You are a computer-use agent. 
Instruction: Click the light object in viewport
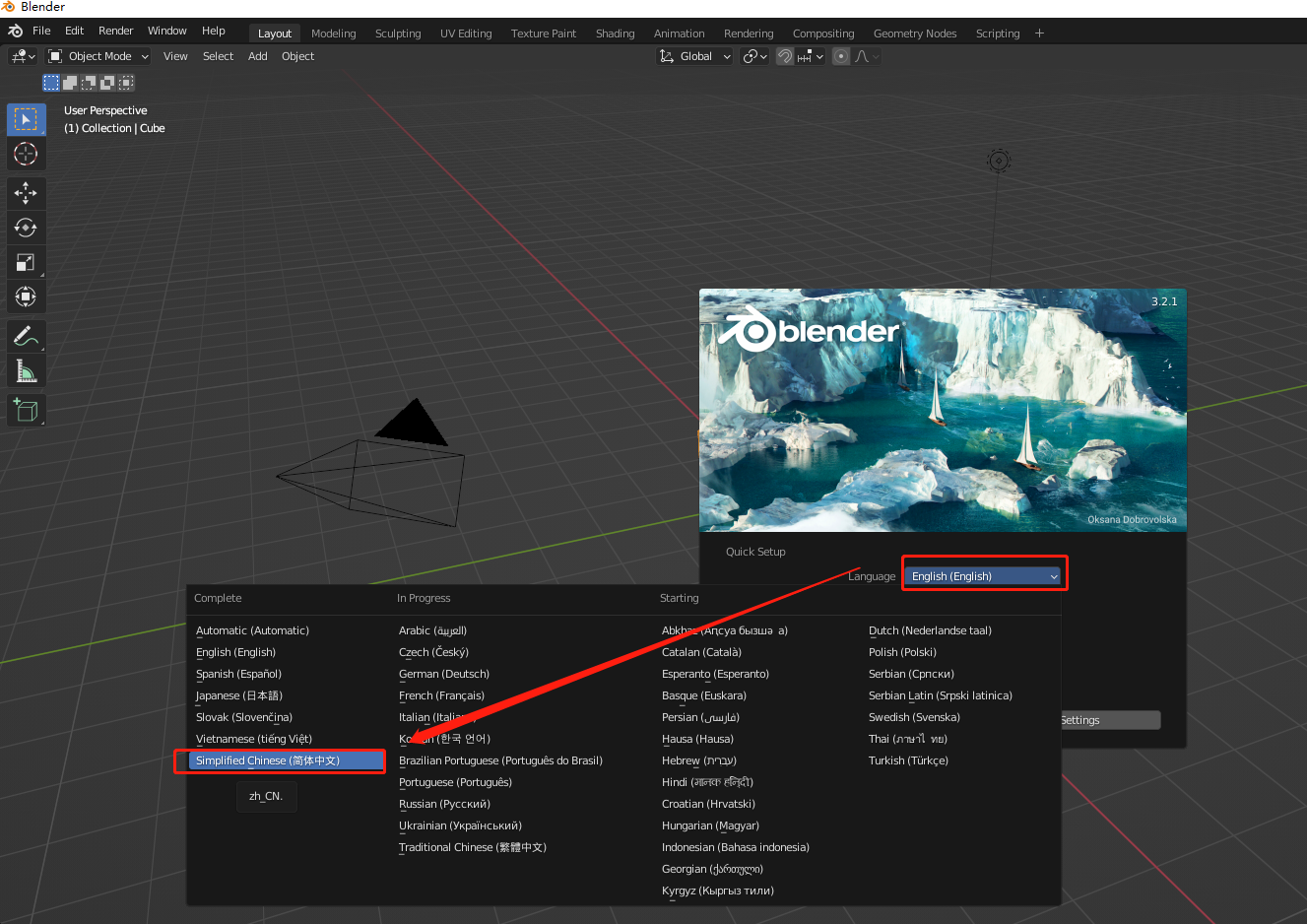pos(999,161)
